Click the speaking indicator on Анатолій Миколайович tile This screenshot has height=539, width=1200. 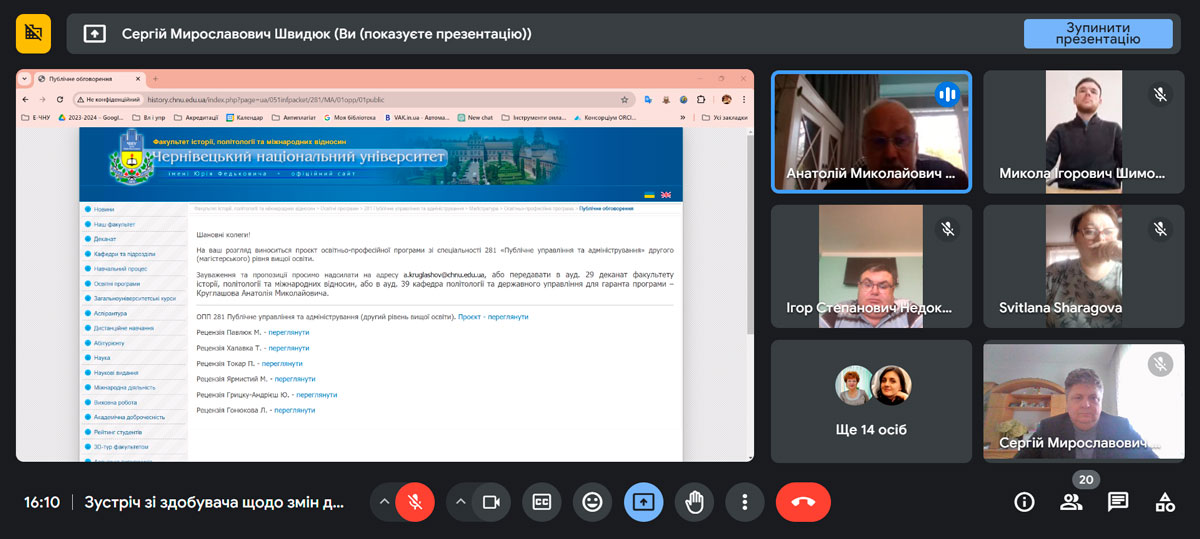pyautogui.click(x=947, y=94)
